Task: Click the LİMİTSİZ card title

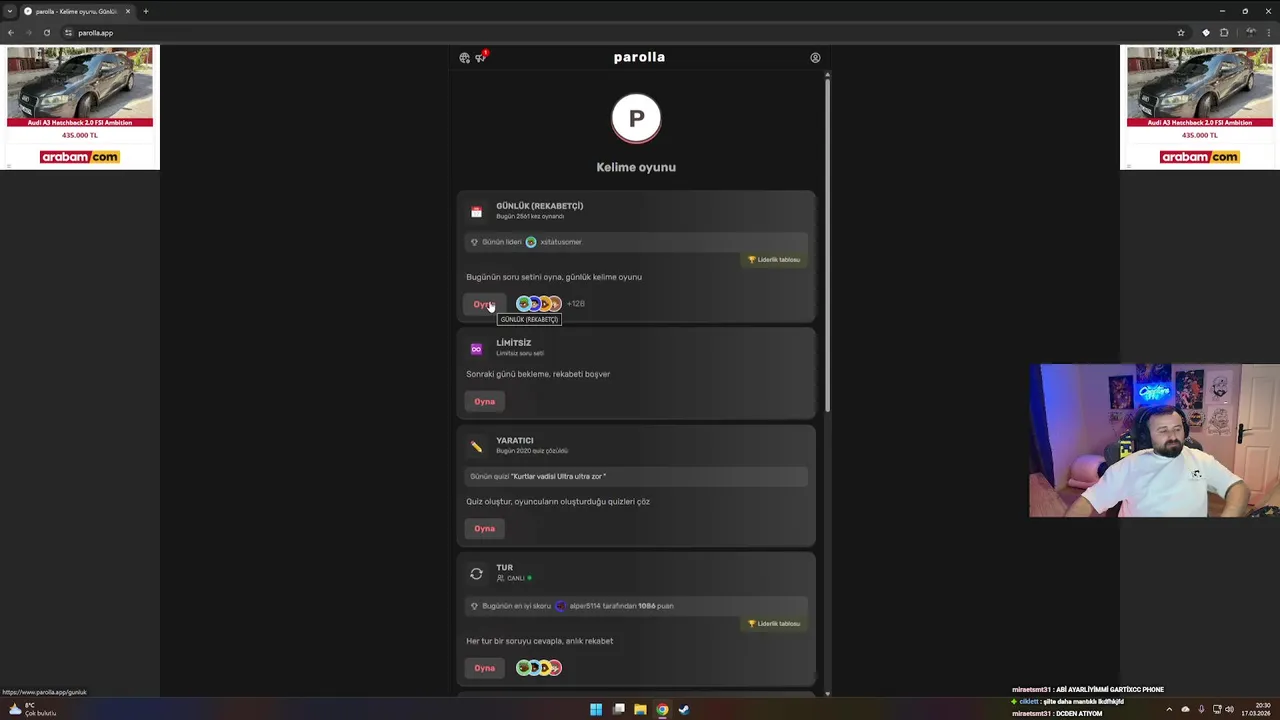Action: (514, 343)
